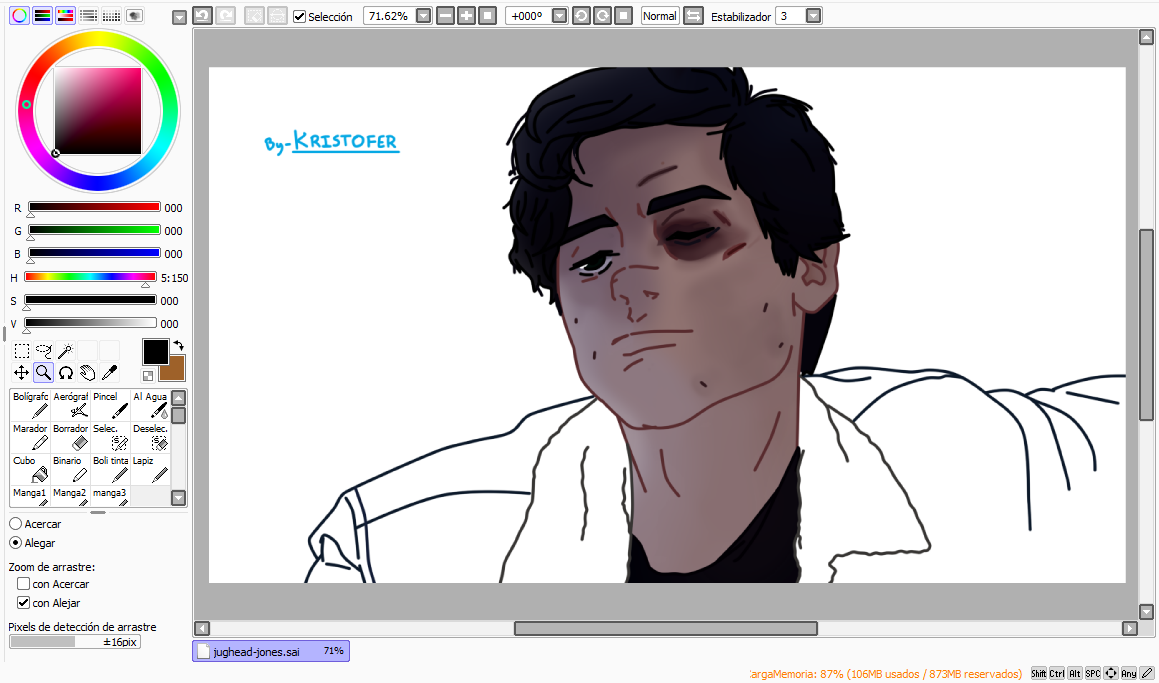This screenshot has width=1159, height=683.
Task: Uncheck the con Alejar checkbox
Action: coord(24,602)
